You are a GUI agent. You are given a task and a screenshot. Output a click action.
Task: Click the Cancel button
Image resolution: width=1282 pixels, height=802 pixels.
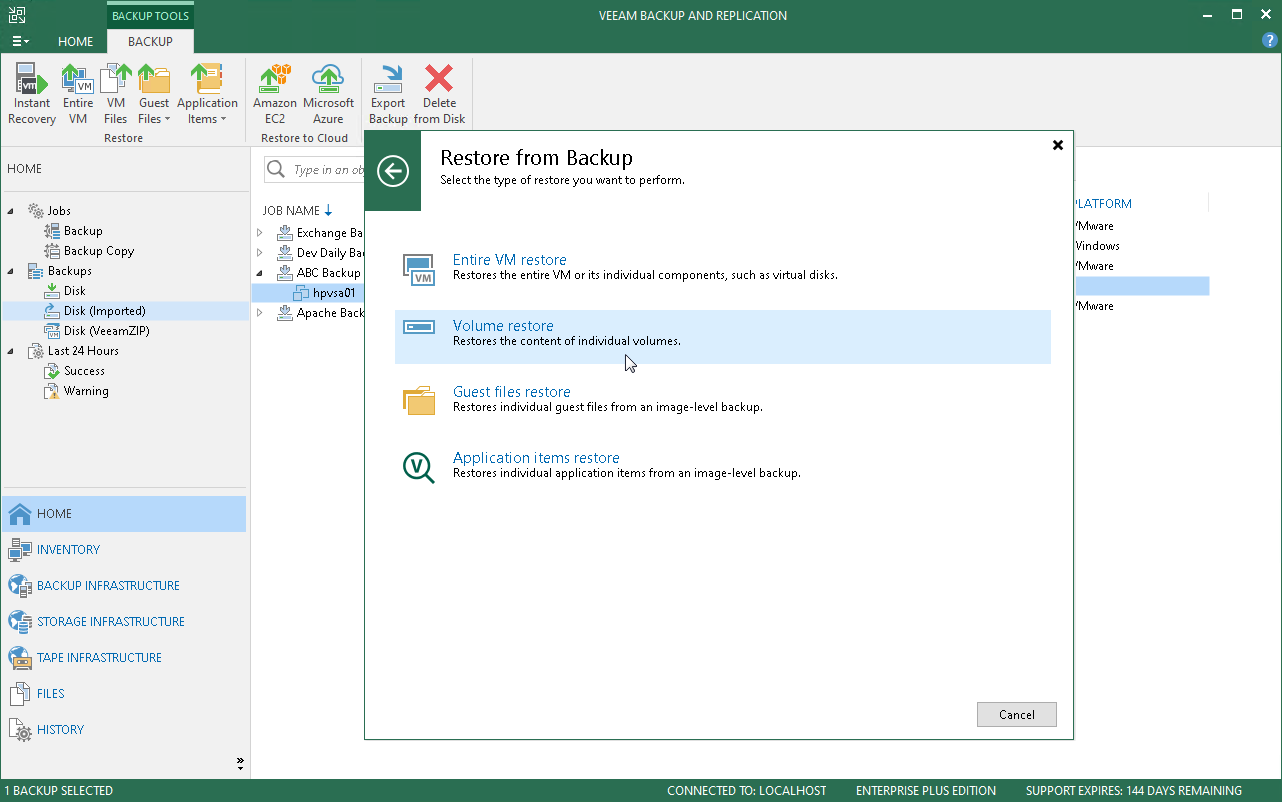coord(1016,714)
